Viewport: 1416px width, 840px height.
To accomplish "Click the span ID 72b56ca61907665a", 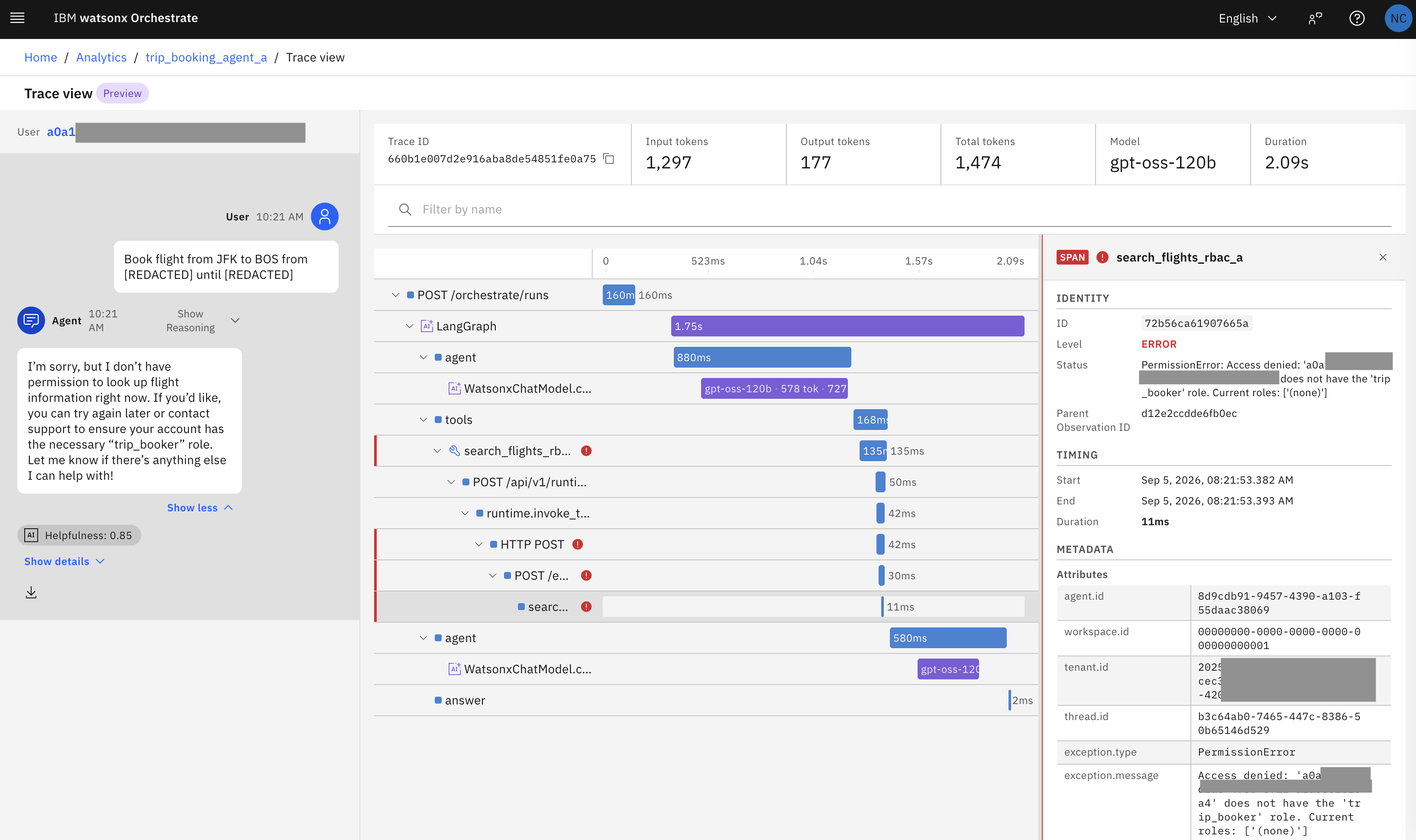I will coord(1196,323).
